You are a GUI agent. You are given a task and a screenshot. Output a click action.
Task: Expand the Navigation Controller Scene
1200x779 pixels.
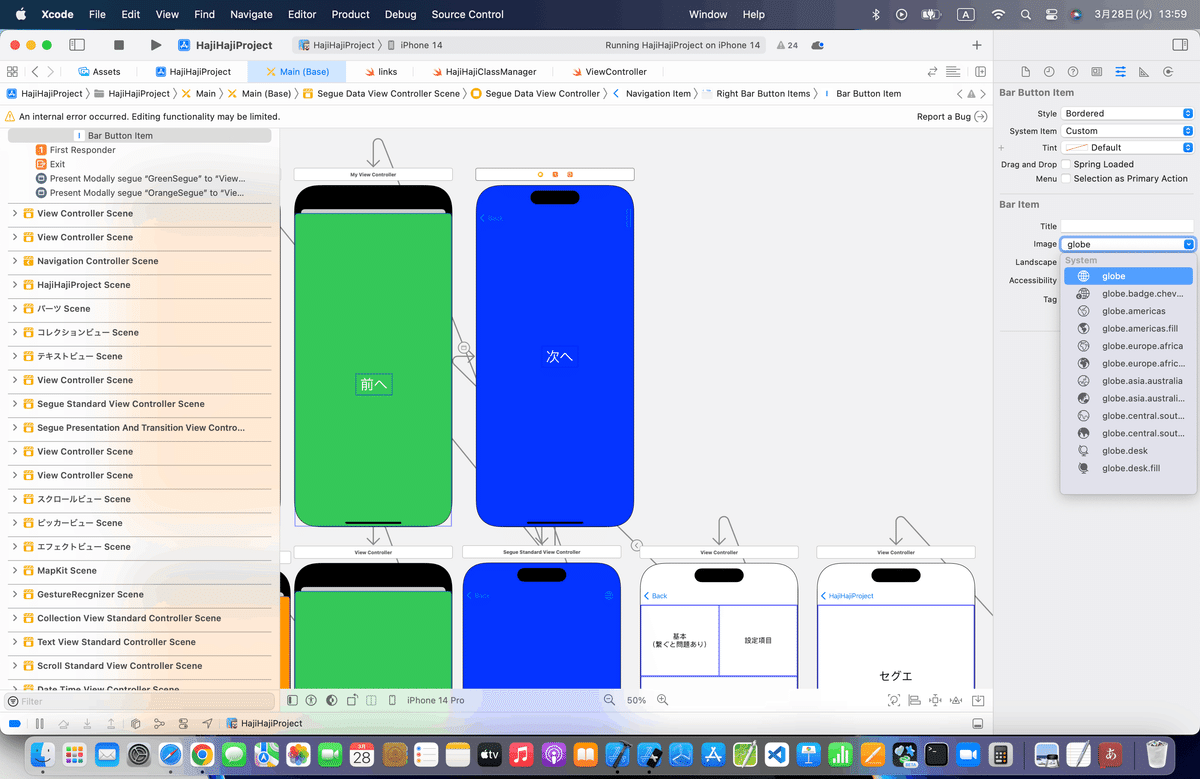[15, 261]
